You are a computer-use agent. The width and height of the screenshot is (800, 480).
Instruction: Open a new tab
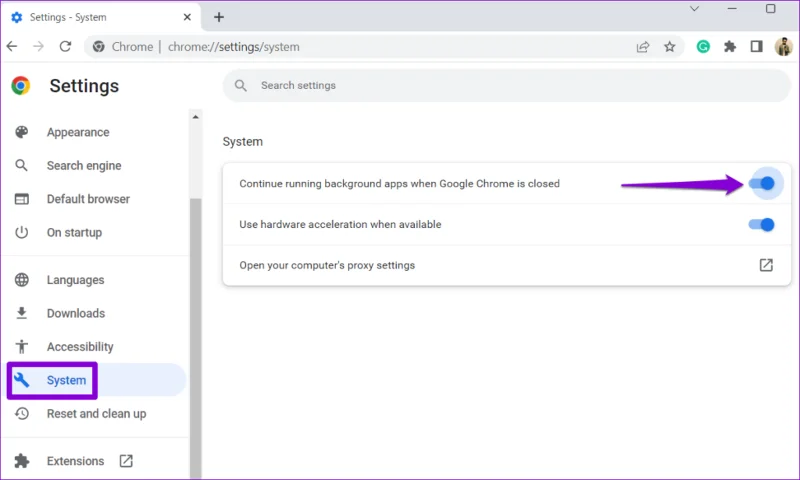coord(219,17)
